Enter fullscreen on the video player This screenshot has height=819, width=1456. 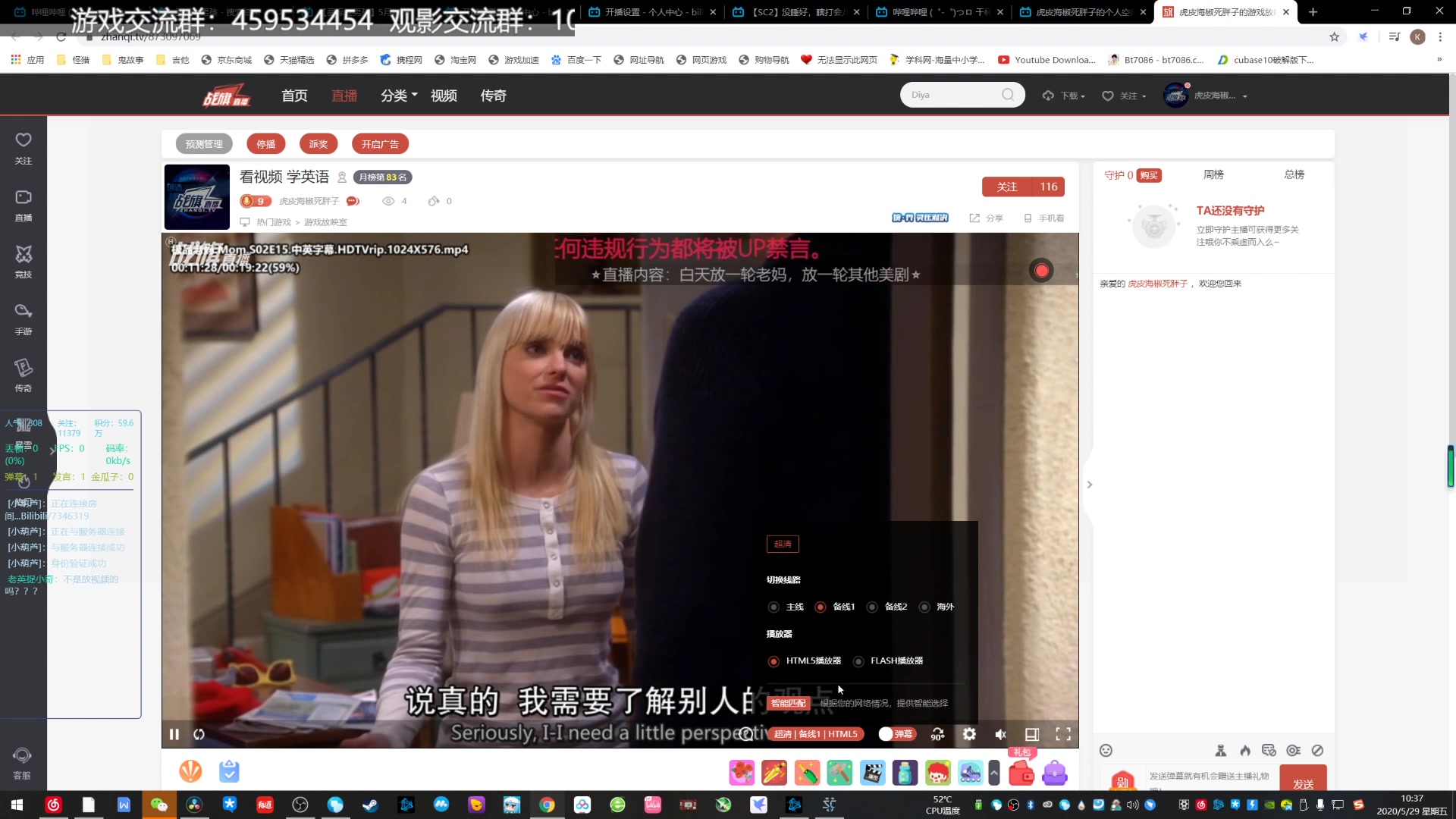click(1063, 734)
